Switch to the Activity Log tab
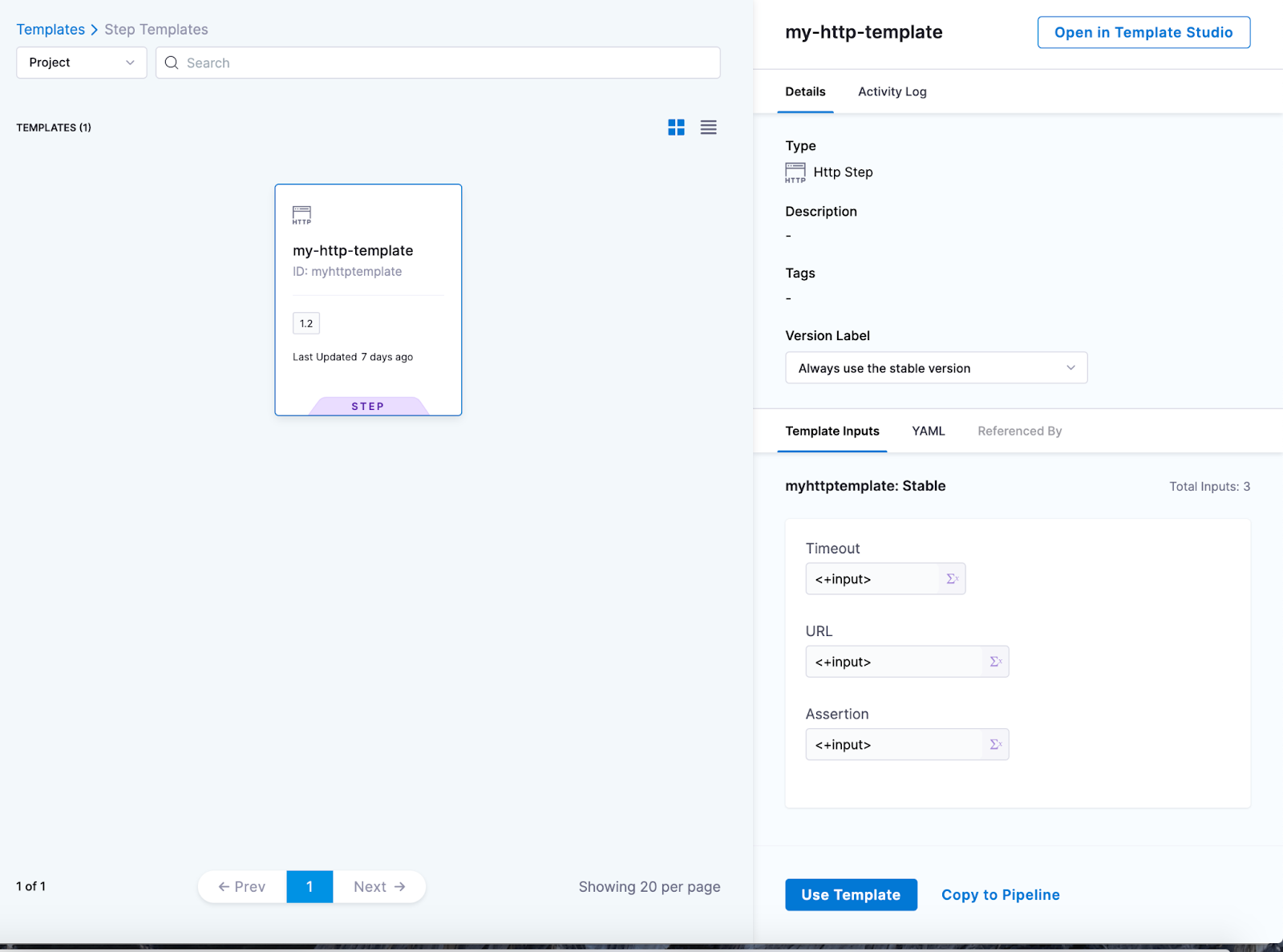The height and width of the screenshot is (952, 1283). pos(892,91)
